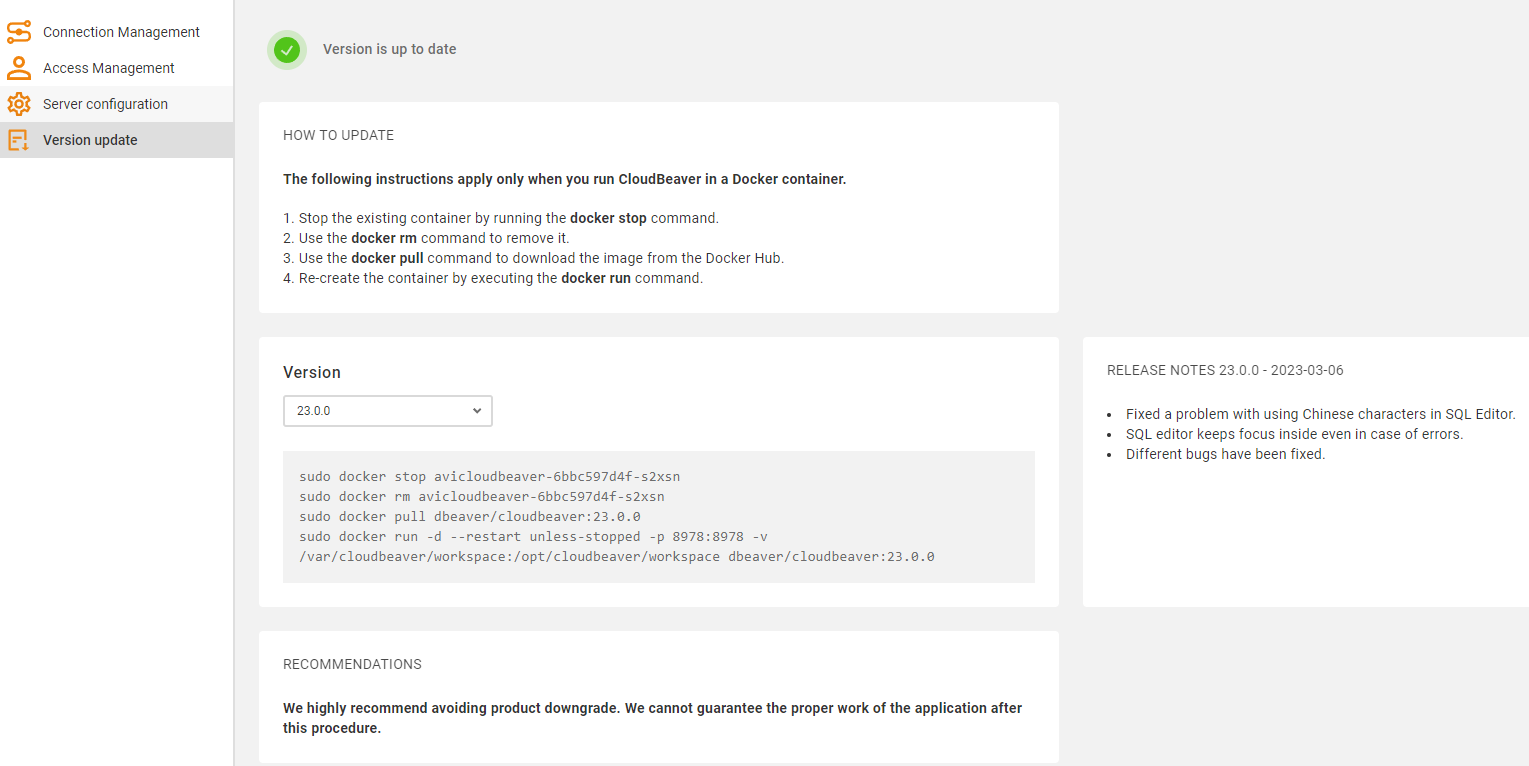Go to Server configuration
The image size is (1529, 766).
point(117,104)
